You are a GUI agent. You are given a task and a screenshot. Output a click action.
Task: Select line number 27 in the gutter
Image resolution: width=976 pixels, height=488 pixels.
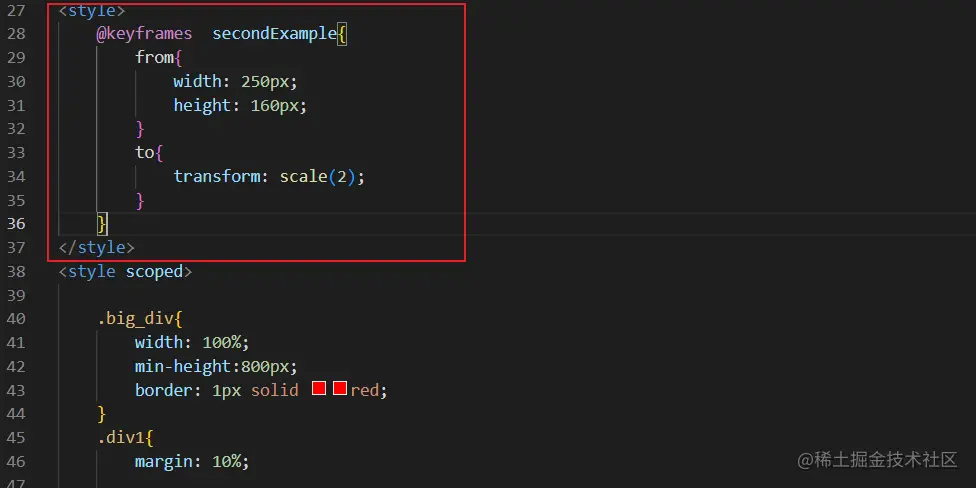click(x=17, y=10)
